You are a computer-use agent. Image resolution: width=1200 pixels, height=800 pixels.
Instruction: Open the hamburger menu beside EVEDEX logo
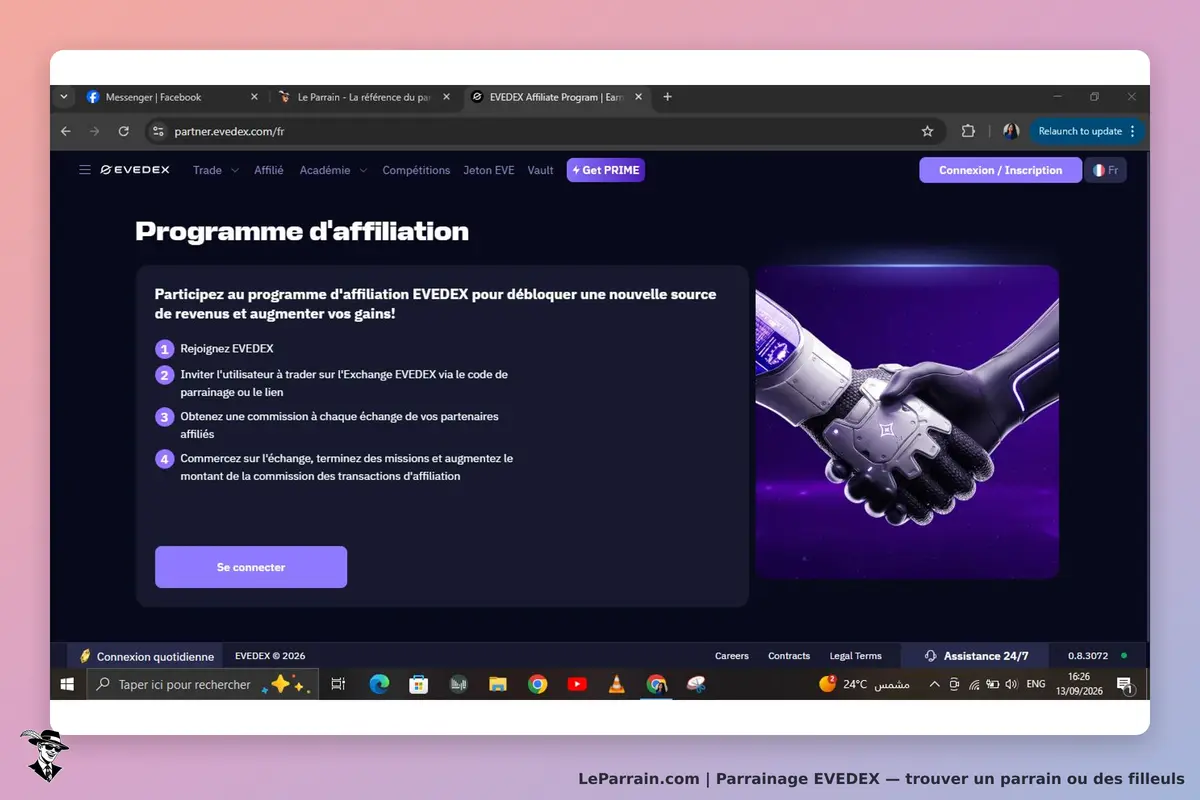click(x=85, y=170)
